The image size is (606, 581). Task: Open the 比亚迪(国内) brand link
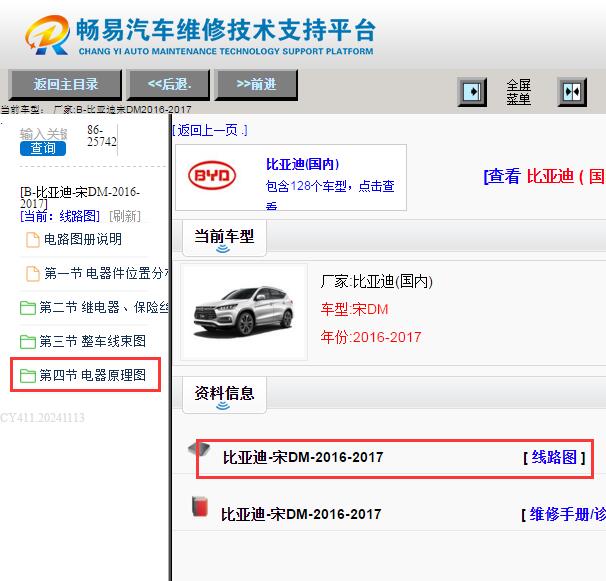302,164
